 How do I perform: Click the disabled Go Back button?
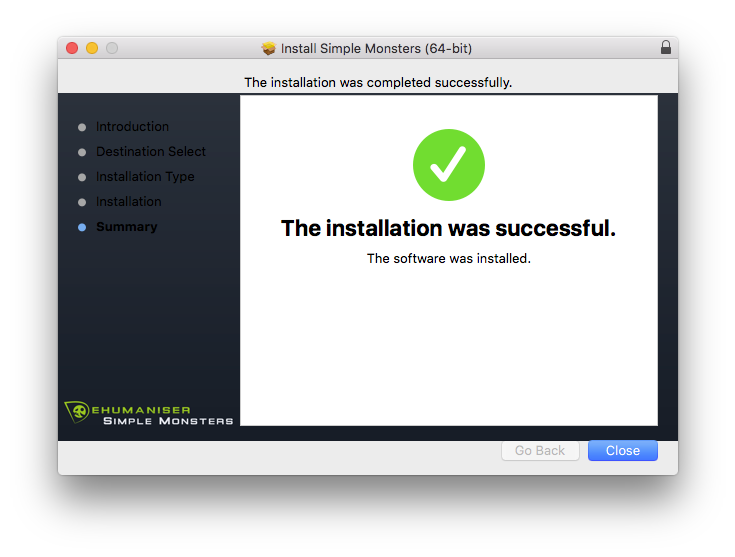pyautogui.click(x=540, y=451)
